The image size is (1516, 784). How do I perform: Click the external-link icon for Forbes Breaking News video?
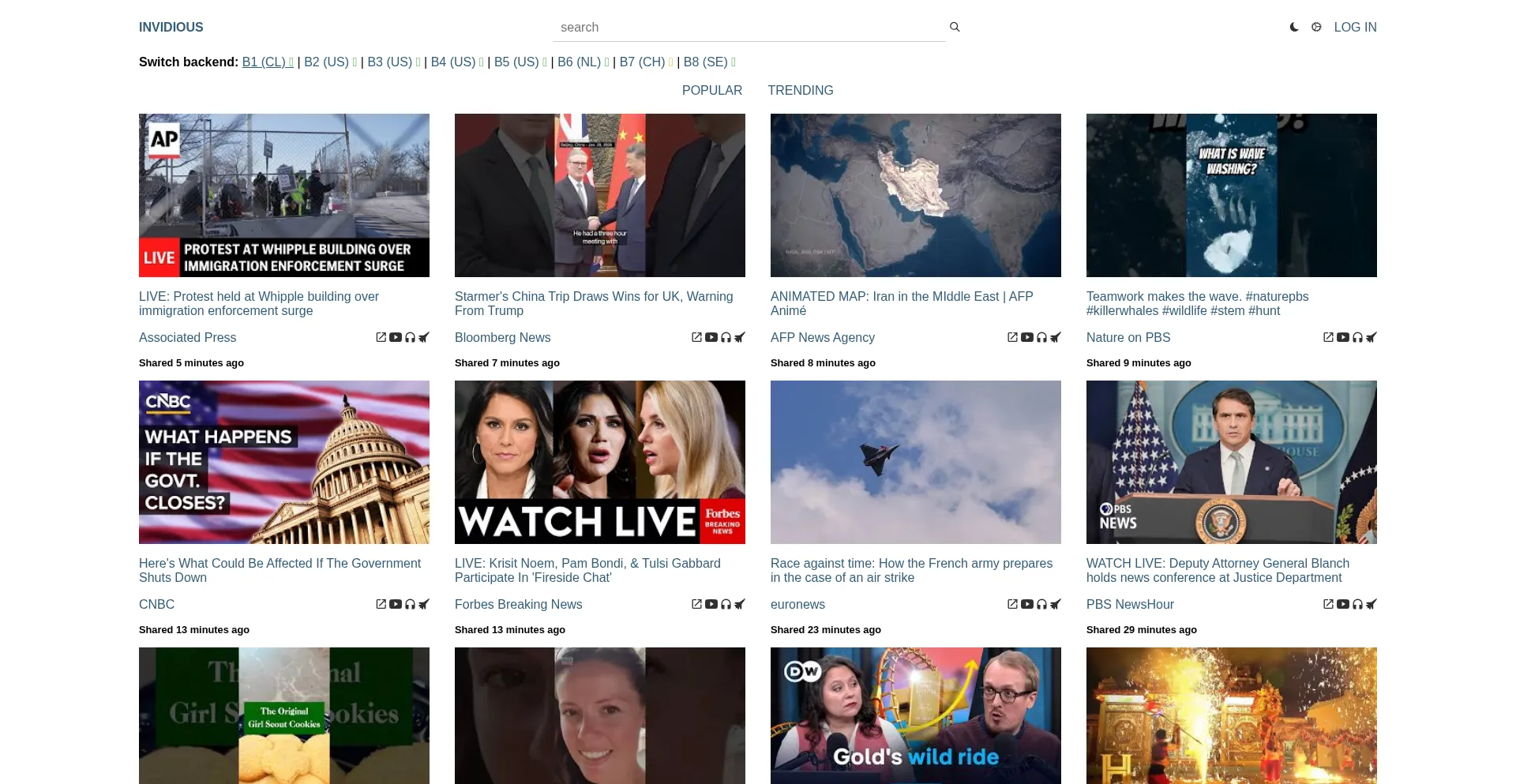(x=697, y=604)
